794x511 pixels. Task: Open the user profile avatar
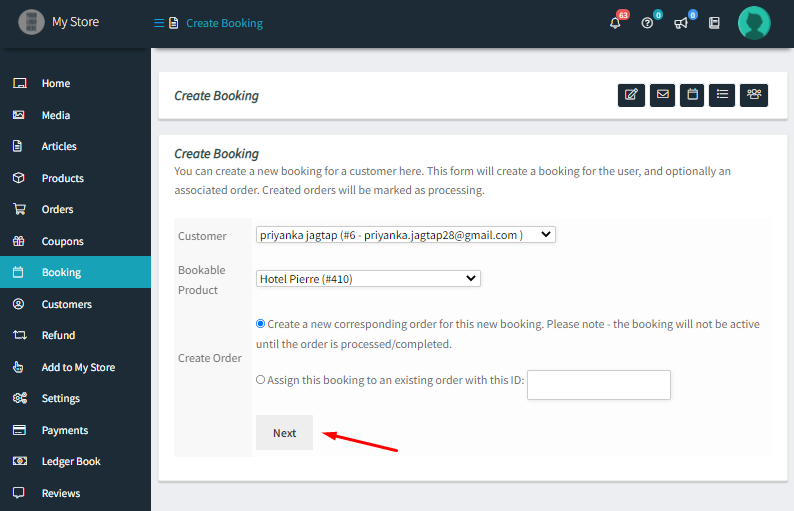[754, 23]
